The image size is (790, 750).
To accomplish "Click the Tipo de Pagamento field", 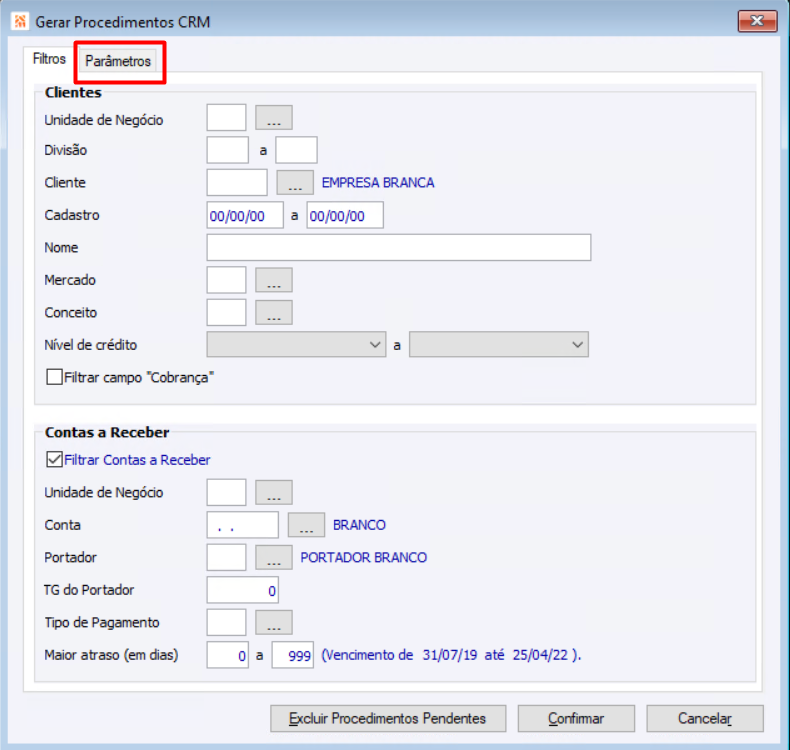I will point(226,622).
